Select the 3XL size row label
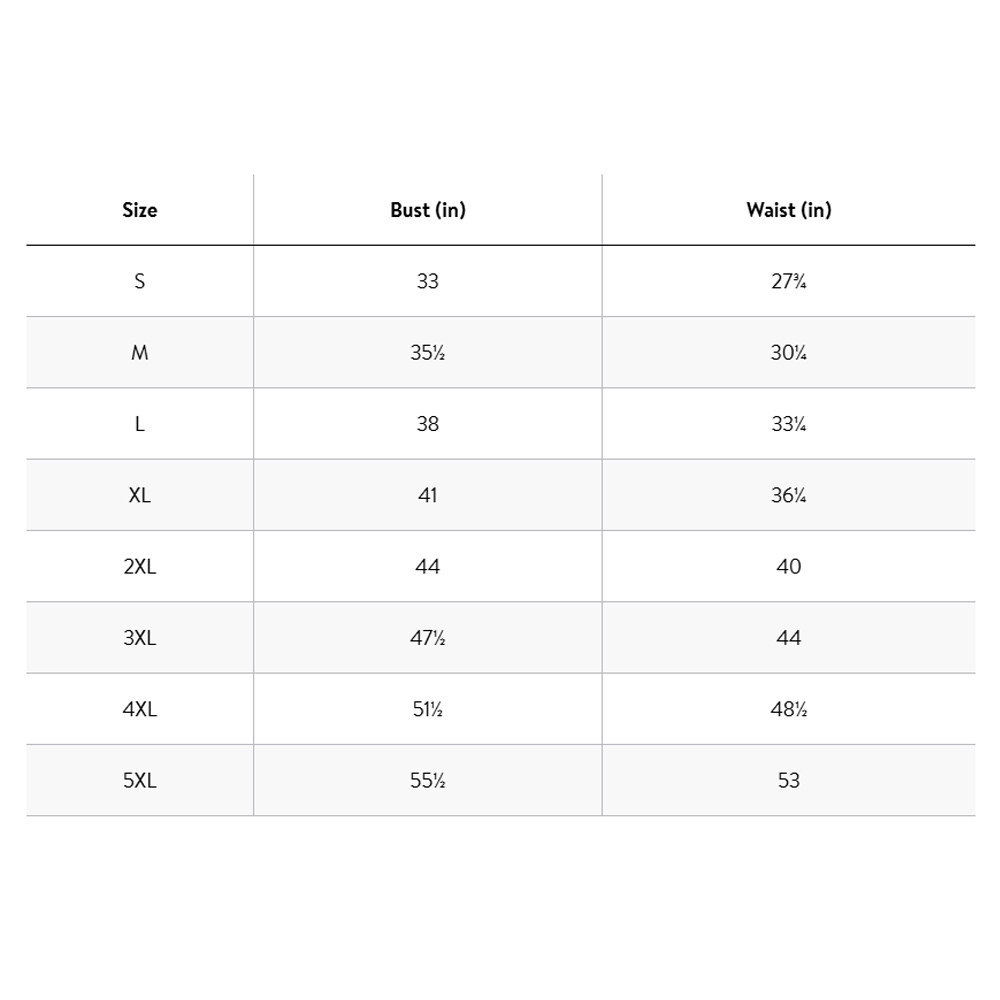Screen dimensions: 1000x1000 click(x=140, y=638)
